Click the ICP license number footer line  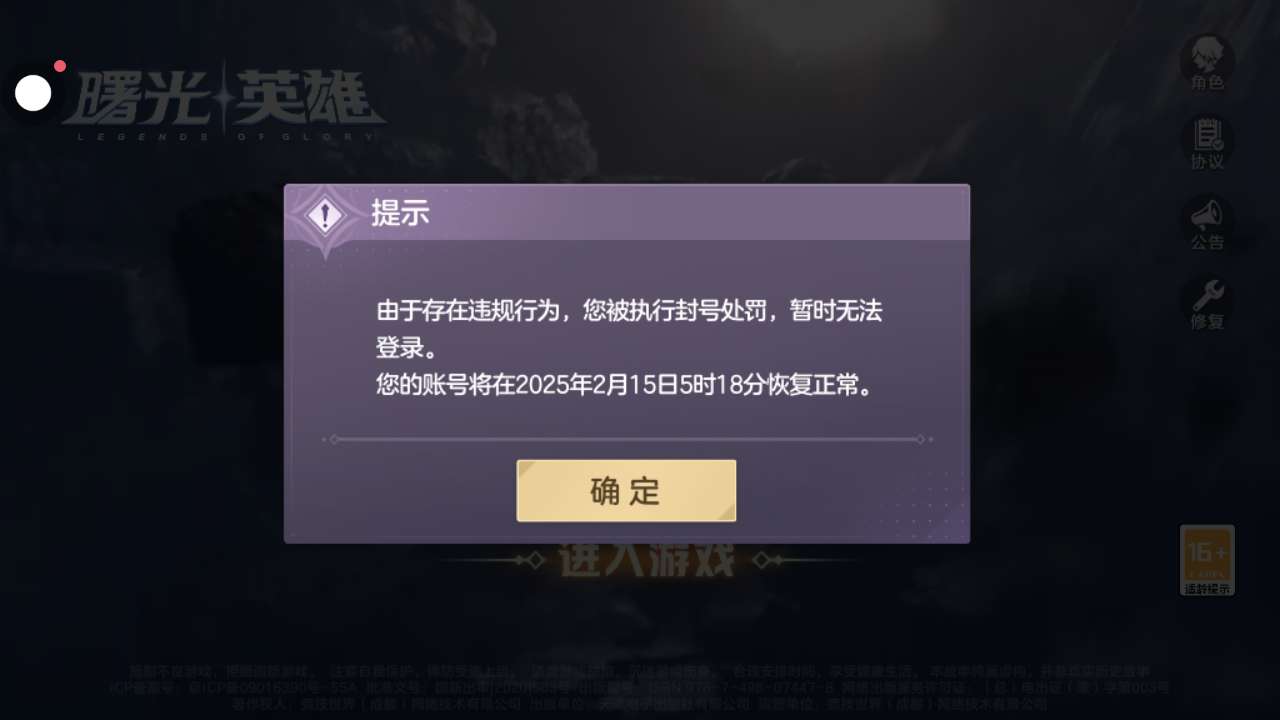(640, 688)
